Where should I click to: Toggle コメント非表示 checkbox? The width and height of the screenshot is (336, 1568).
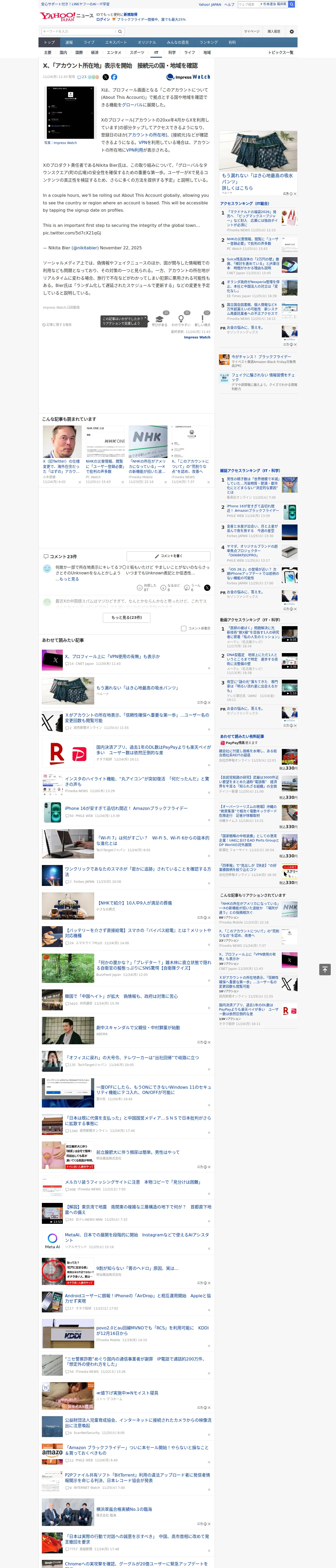click(x=183, y=628)
